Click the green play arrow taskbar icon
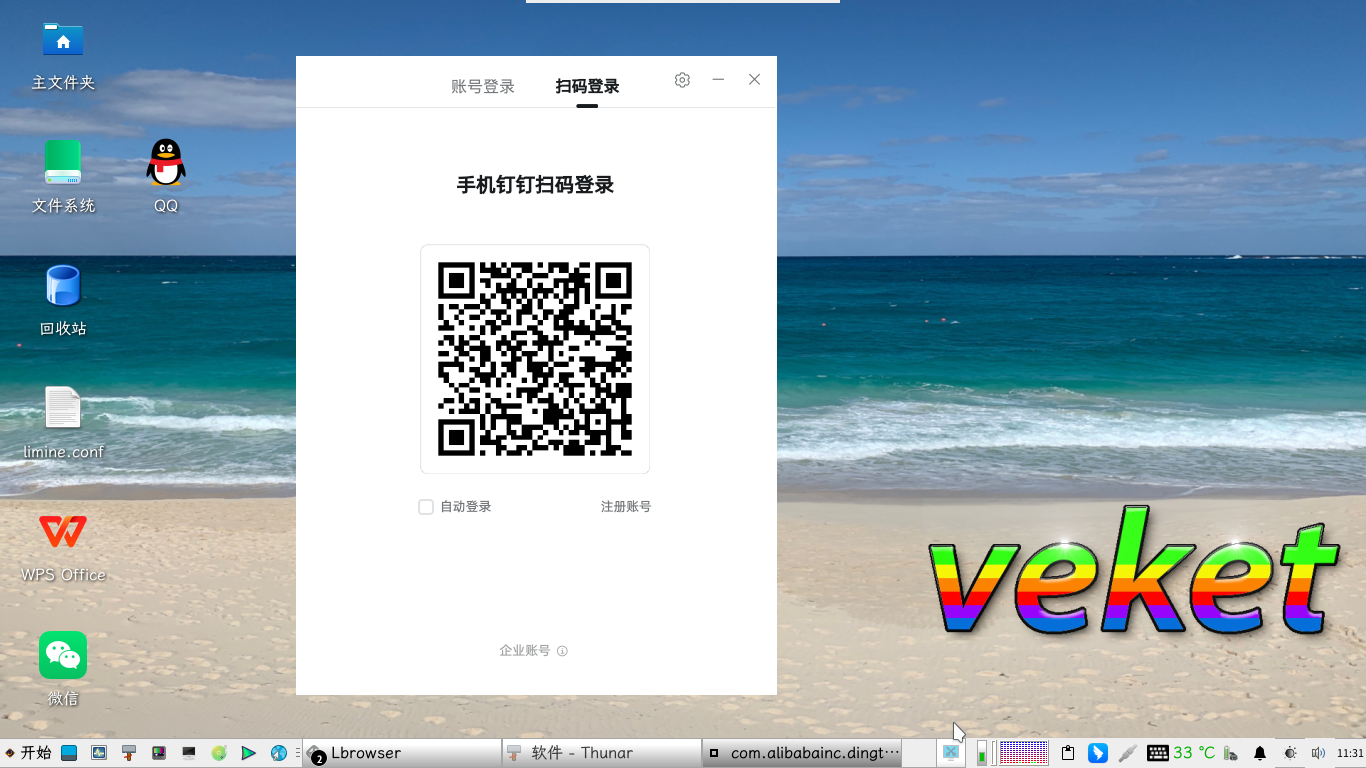The width and height of the screenshot is (1366, 768). [249, 753]
